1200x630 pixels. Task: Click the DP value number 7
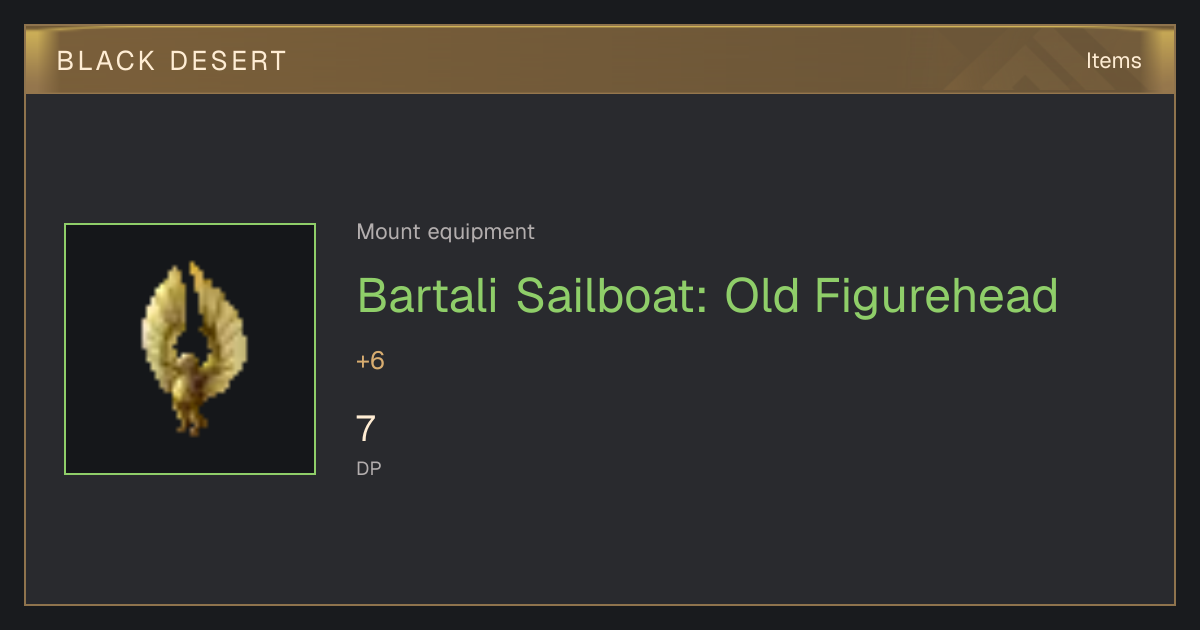pos(366,429)
